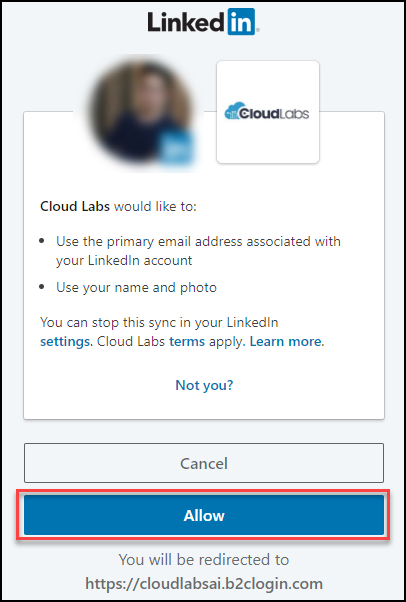This screenshot has width=406, height=602.
Task: Click the 'Linked' wordmark text in header
Action: (x=186, y=22)
